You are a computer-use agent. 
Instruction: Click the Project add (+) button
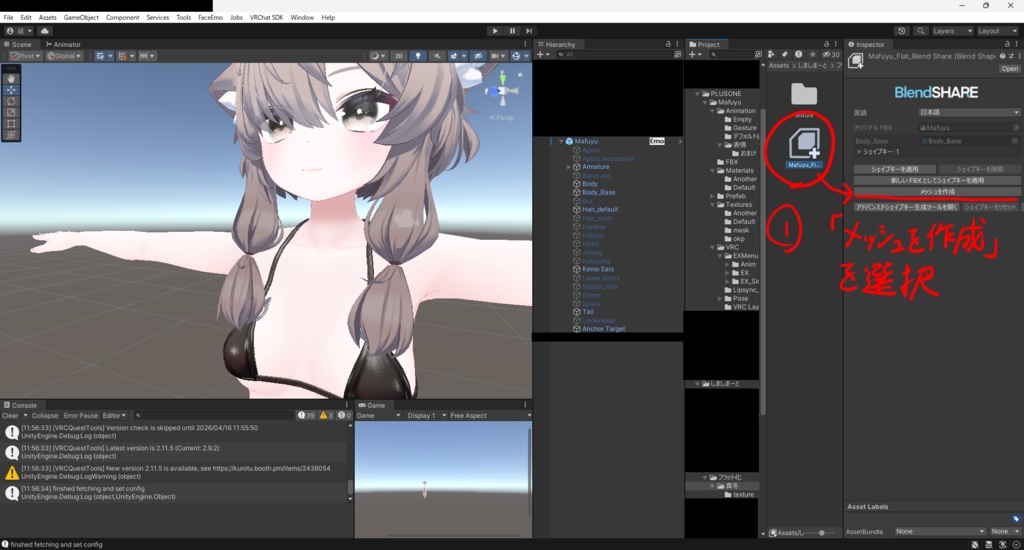(x=694, y=55)
